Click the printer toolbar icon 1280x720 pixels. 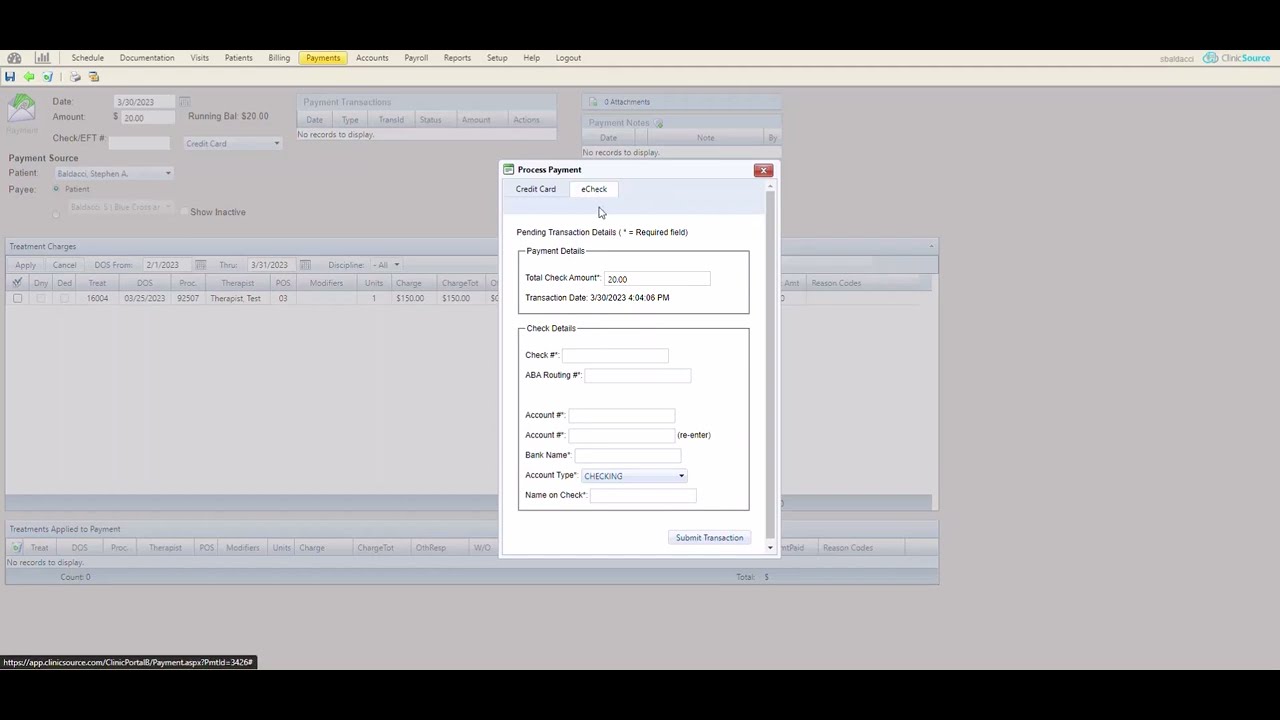(x=75, y=77)
